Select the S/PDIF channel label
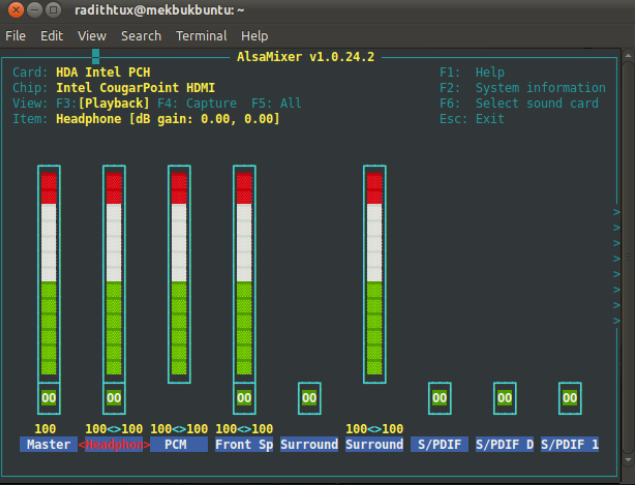 tap(439, 444)
